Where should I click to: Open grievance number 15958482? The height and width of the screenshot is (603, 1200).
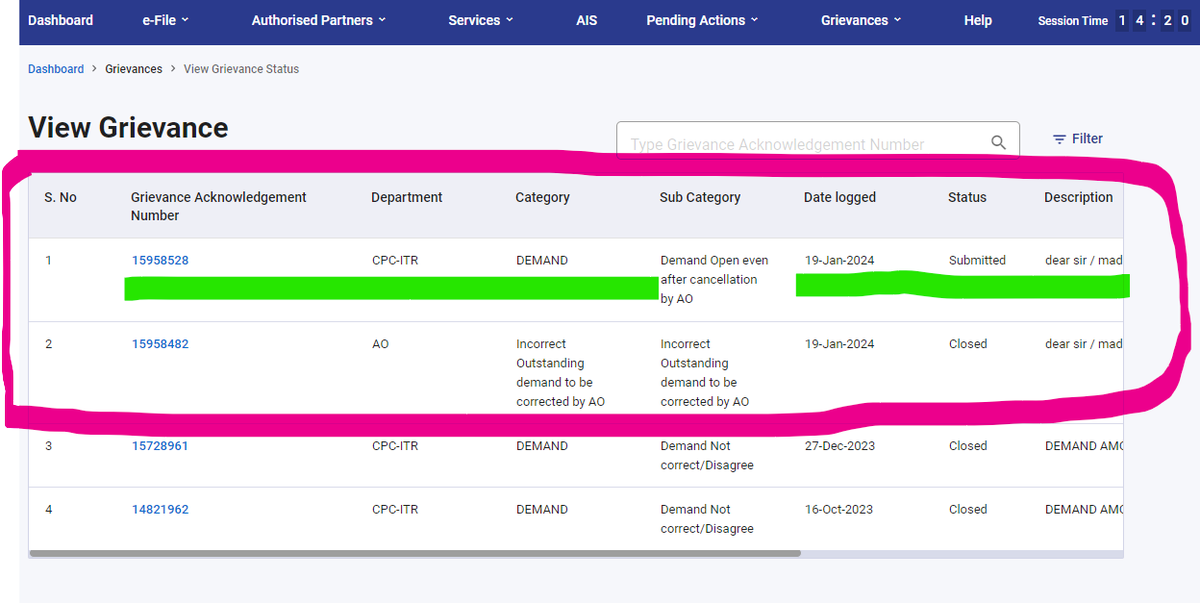pos(160,344)
